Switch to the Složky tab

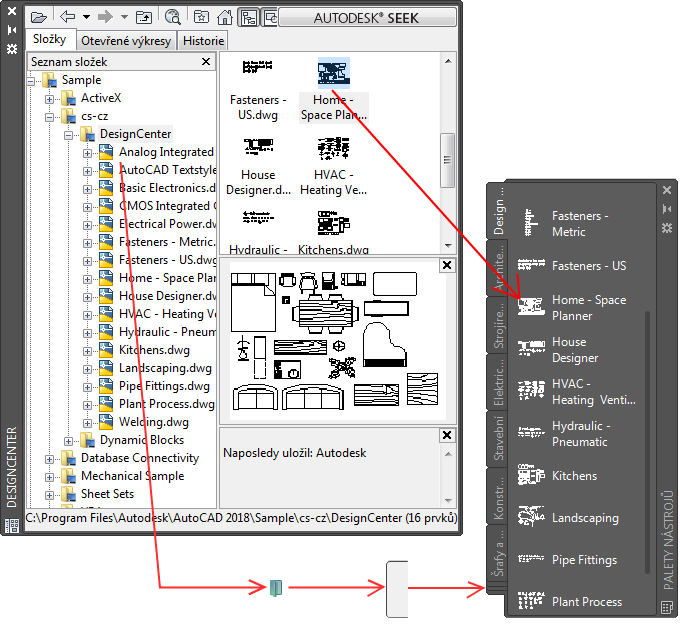point(49,39)
